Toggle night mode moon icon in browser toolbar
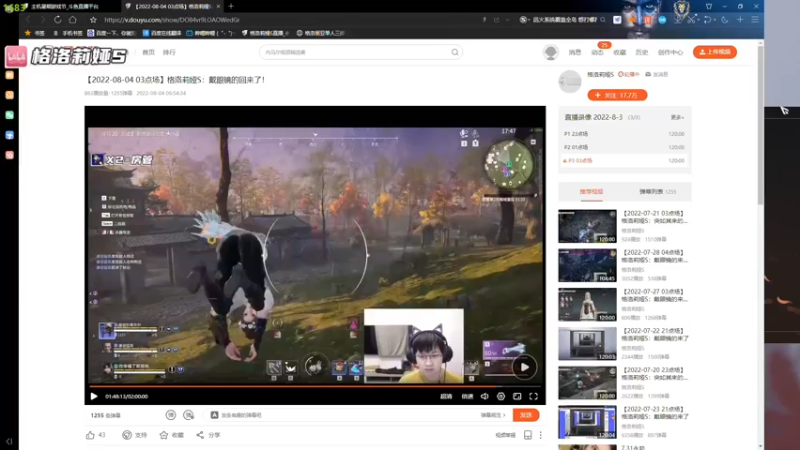The width and height of the screenshot is (800, 450). click(725, 20)
